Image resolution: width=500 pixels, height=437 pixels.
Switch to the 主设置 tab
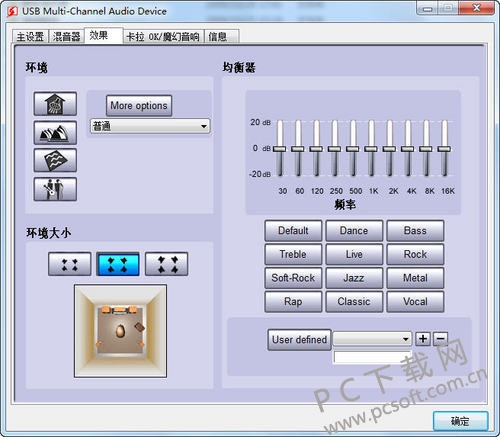pos(30,37)
